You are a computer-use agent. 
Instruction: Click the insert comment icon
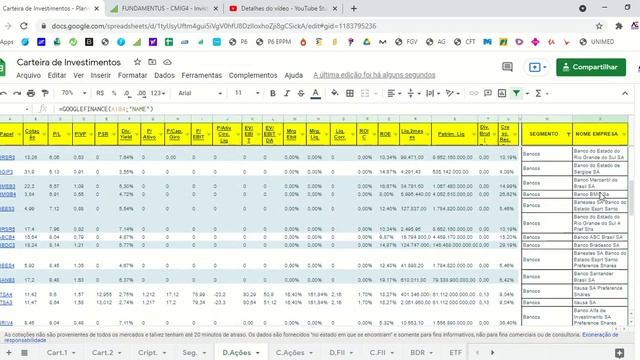coord(488,93)
